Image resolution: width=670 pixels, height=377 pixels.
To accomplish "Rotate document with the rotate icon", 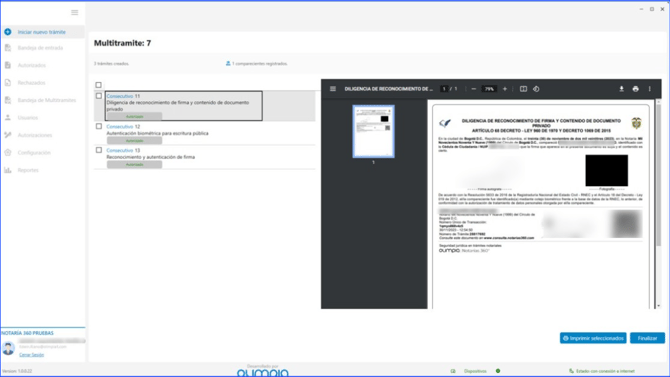I will tap(536, 89).
